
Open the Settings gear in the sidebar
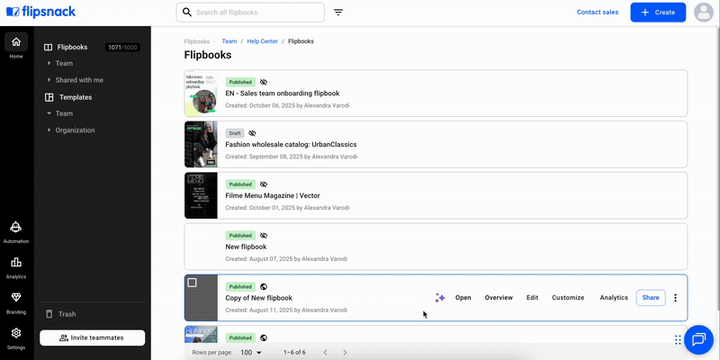[16, 338]
